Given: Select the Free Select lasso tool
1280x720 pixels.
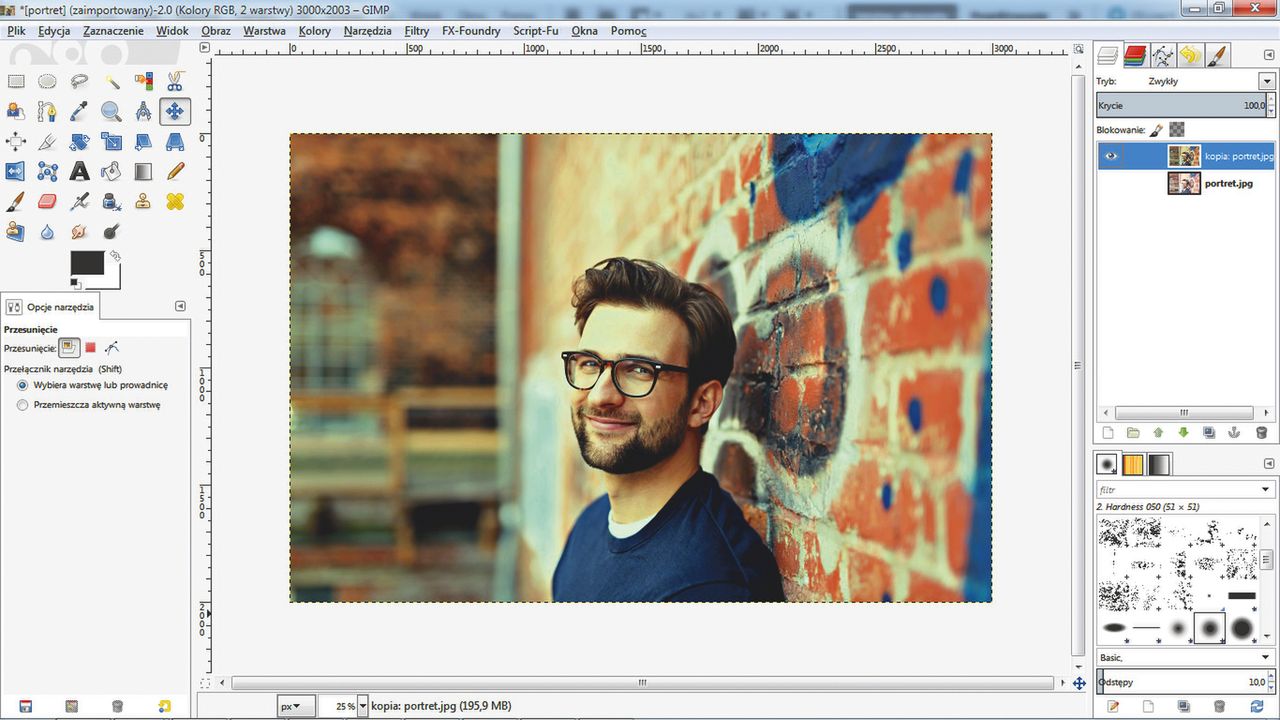Looking at the screenshot, I should (x=79, y=82).
